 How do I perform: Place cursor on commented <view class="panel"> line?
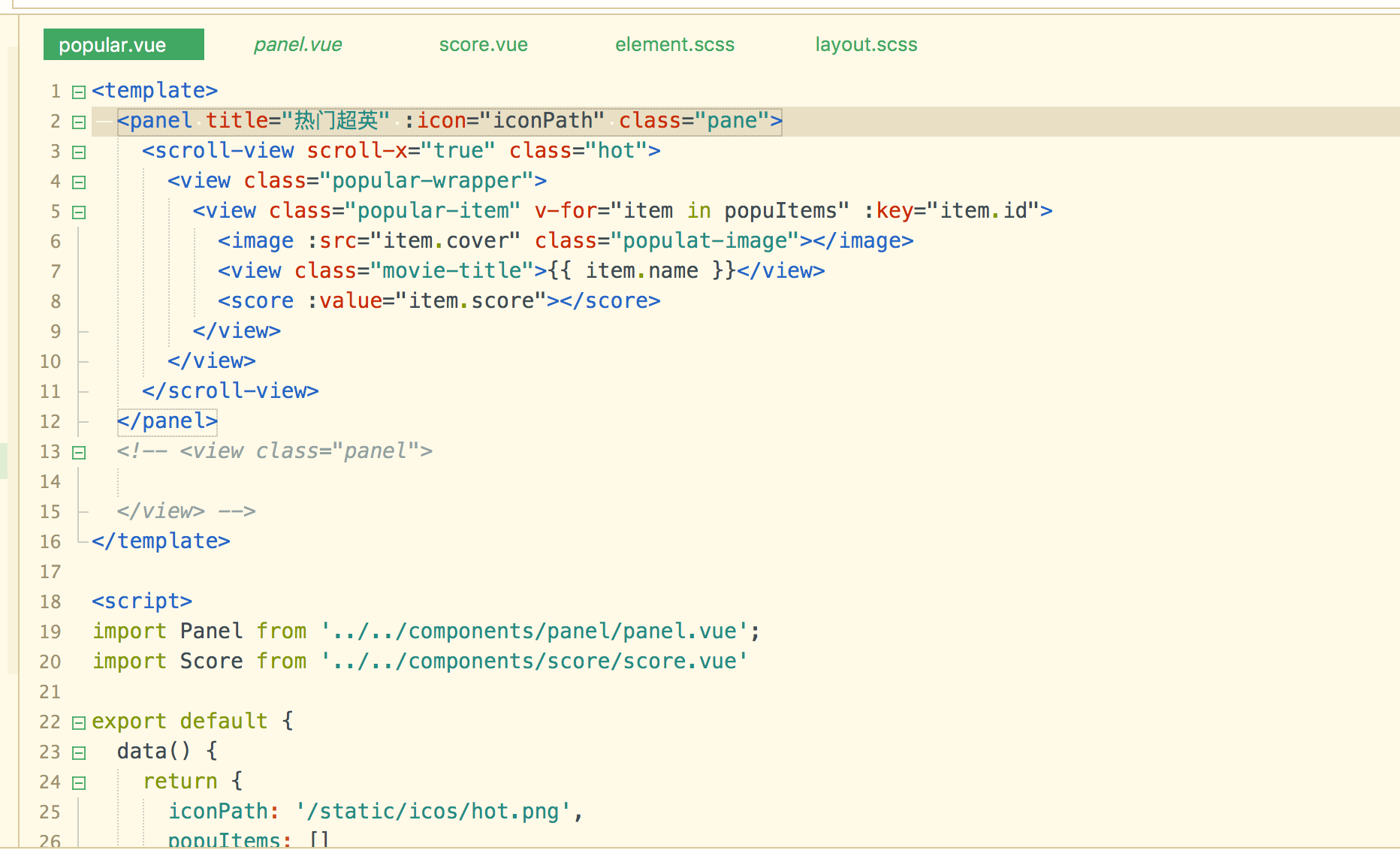(x=275, y=451)
